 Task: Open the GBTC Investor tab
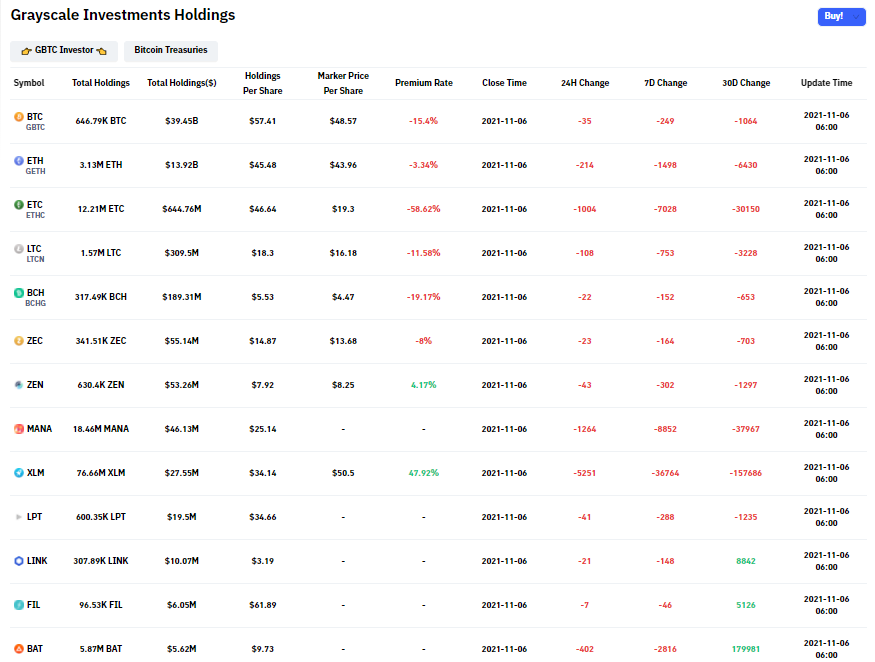[64, 51]
